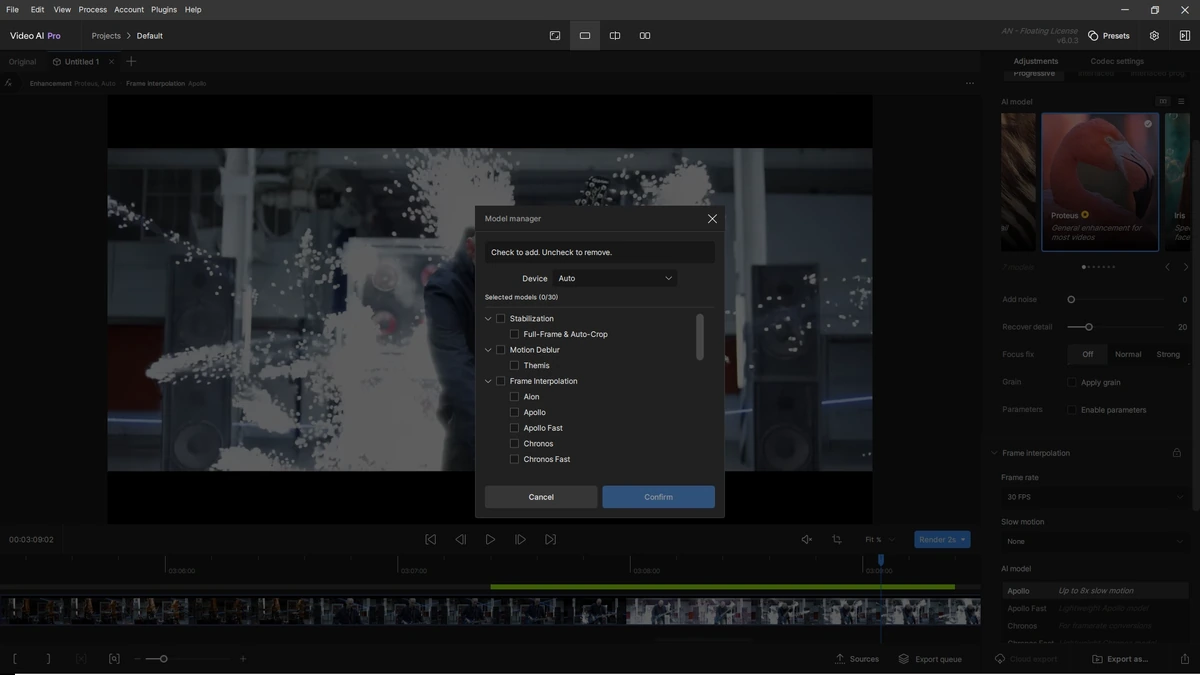Zoom in the timeline with plus icon
Viewport: 1200px width, 675px height.
pyautogui.click(x=243, y=659)
